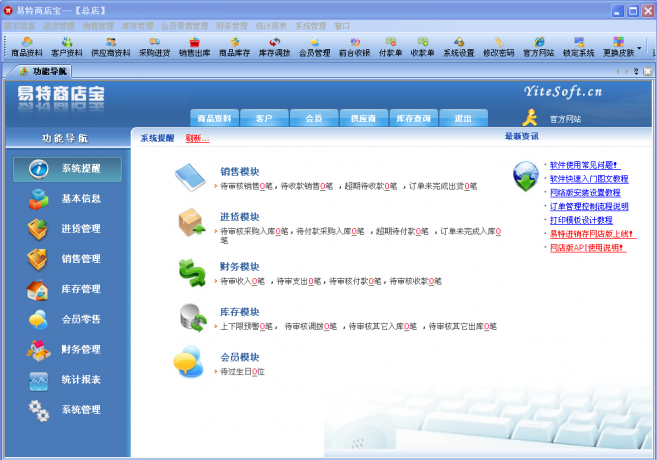Open 会员零售 in the sidebar

click(x=67, y=319)
